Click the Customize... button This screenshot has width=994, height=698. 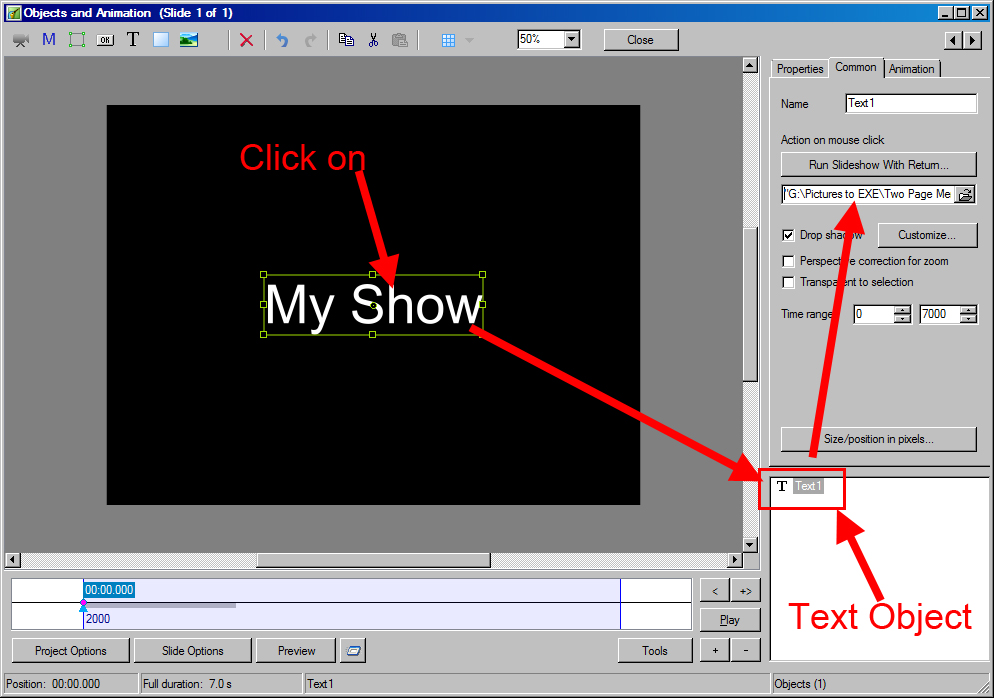click(x=927, y=235)
